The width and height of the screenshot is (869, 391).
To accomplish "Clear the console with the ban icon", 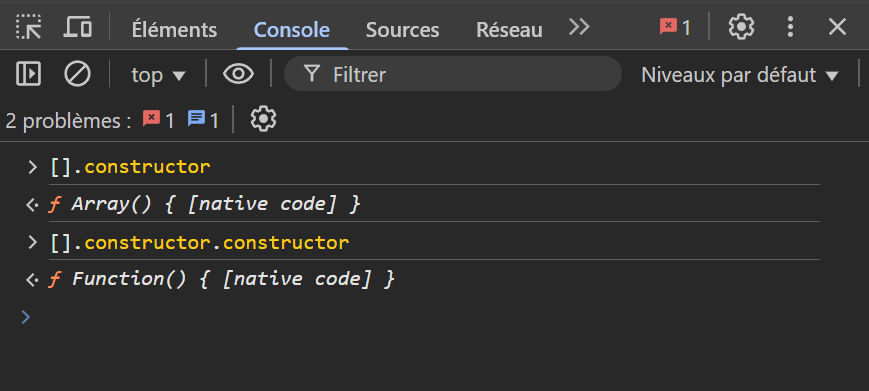I will (77, 74).
